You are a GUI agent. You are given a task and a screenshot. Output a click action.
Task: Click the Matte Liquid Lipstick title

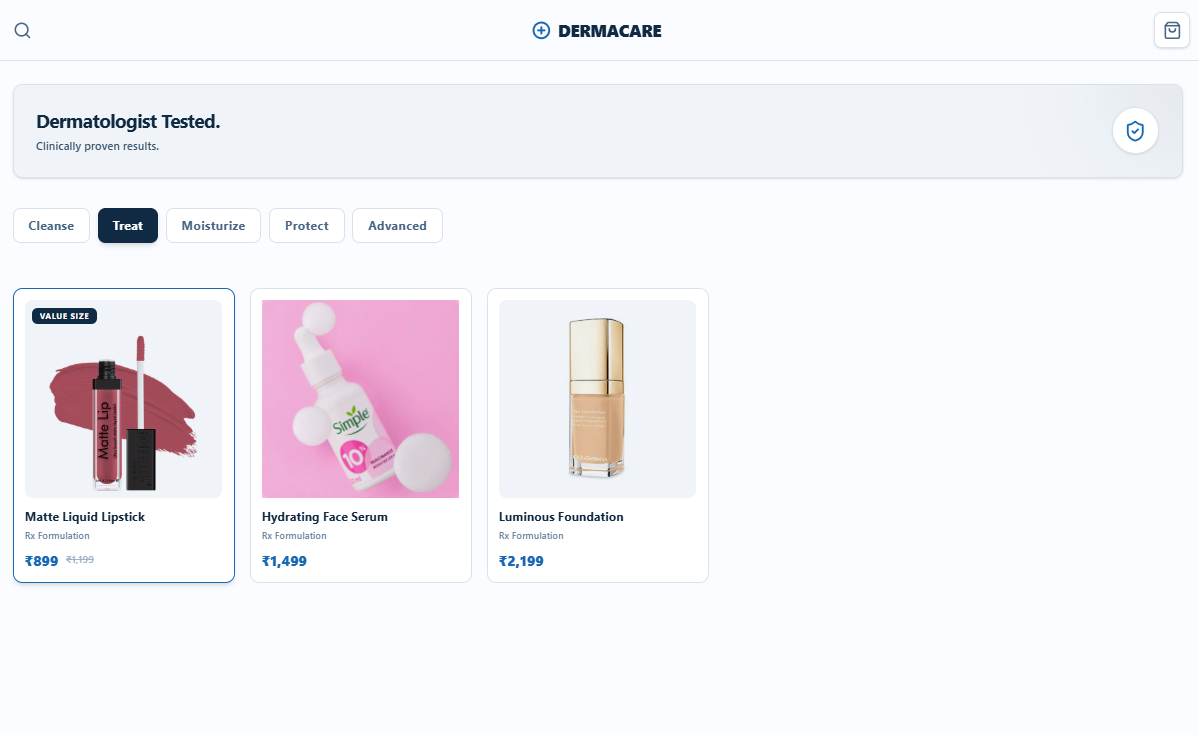(x=85, y=516)
